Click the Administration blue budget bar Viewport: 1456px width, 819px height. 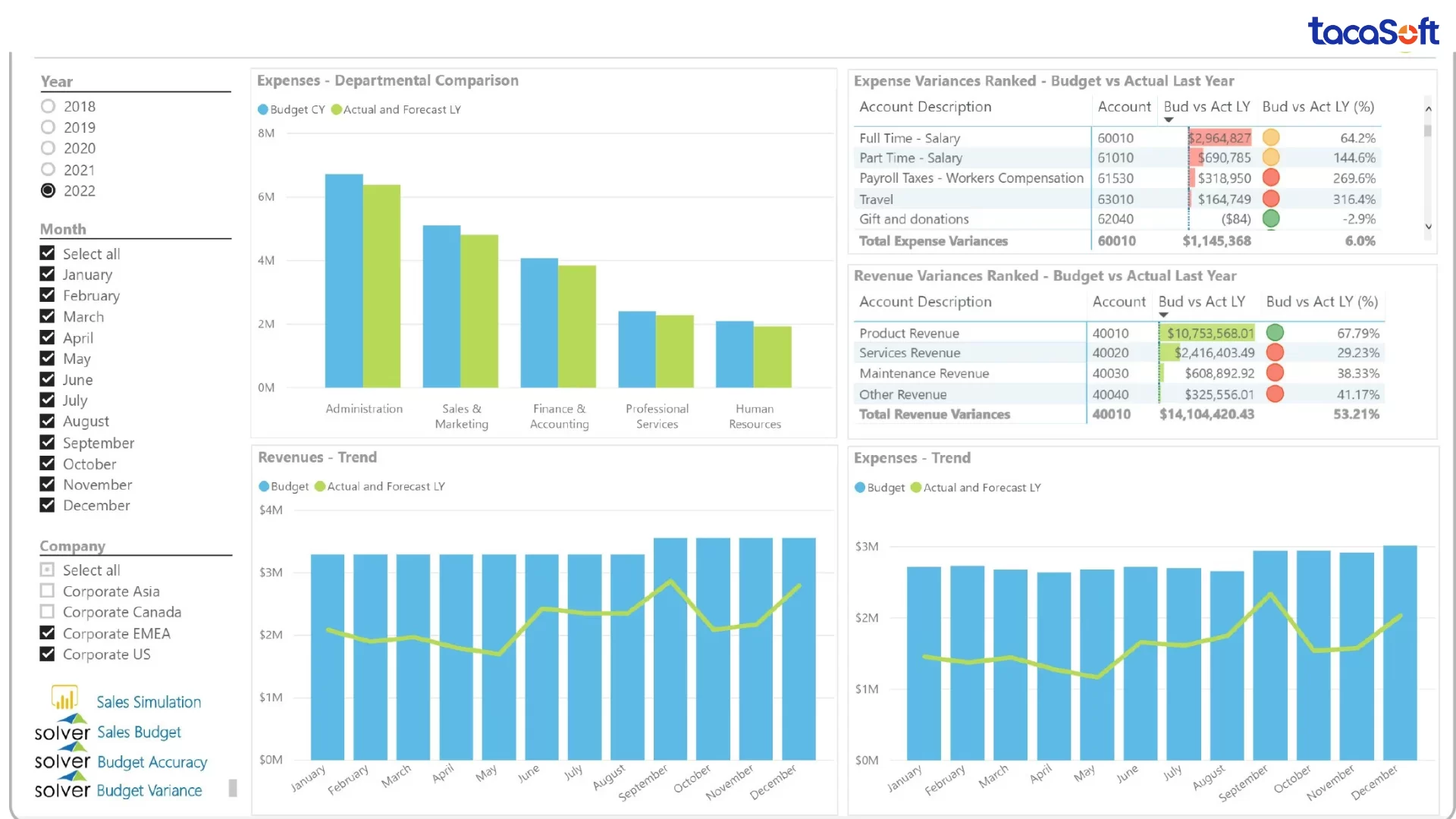coord(344,281)
